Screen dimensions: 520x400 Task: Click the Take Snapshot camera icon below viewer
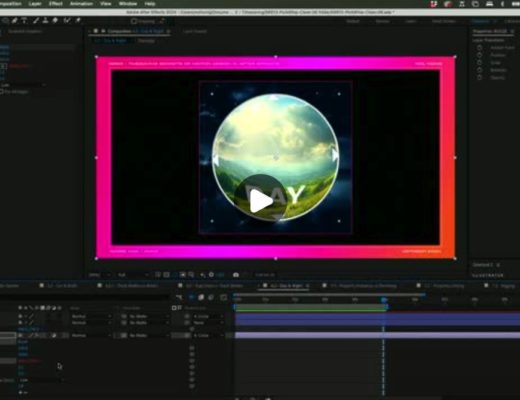[x=236, y=275]
